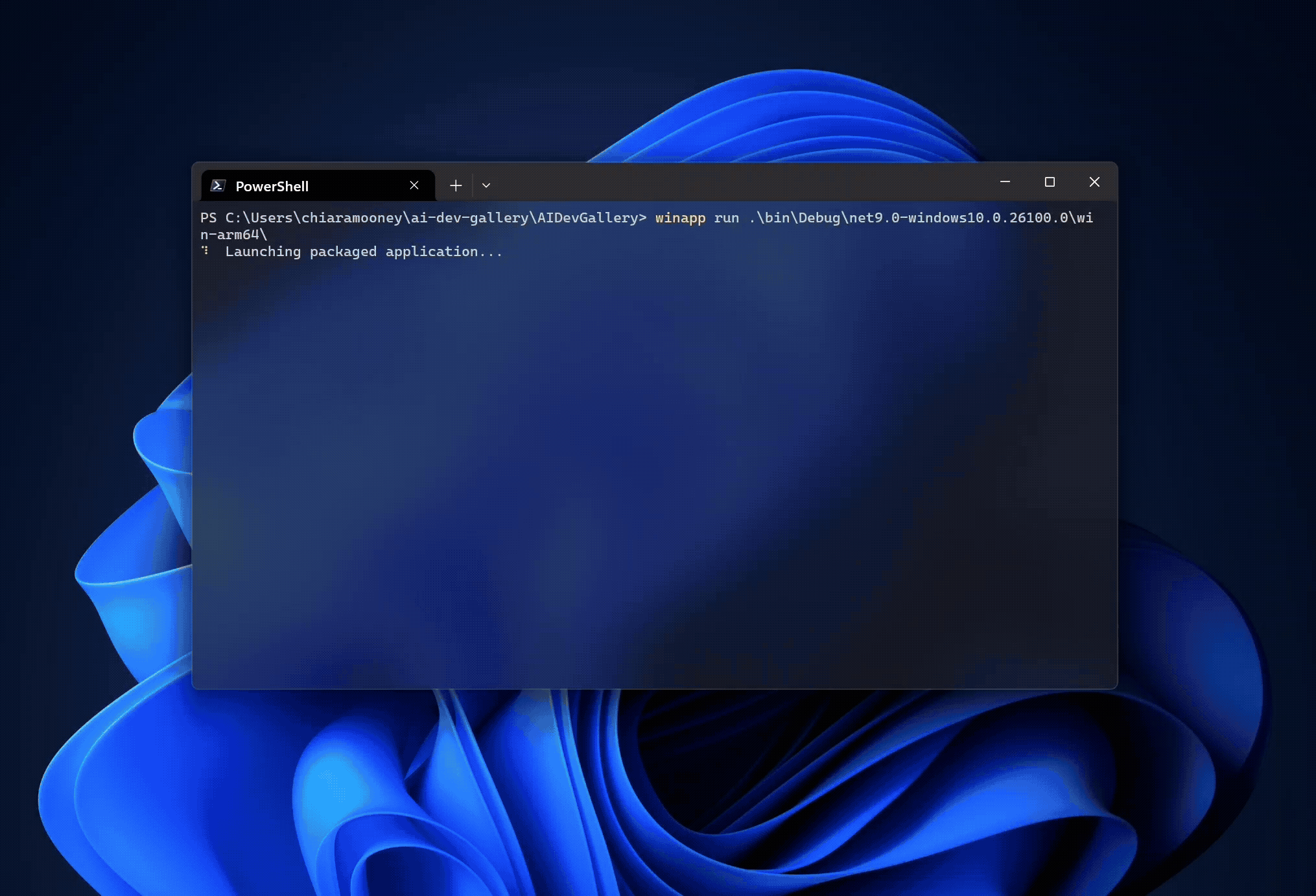Minimize the terminal window
The image size is (1316, 896).
1005,182
